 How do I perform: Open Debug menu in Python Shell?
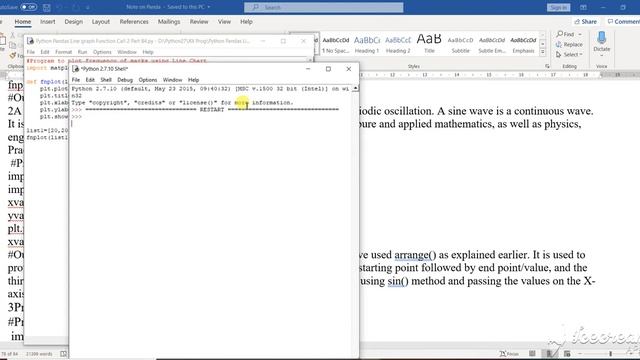click(x=125, y=80)
